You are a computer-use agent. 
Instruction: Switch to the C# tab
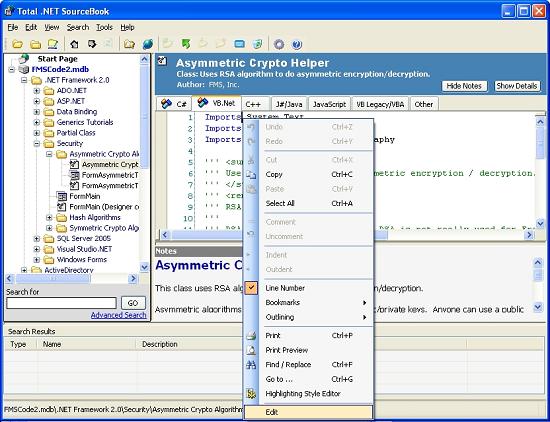point(174,104)
